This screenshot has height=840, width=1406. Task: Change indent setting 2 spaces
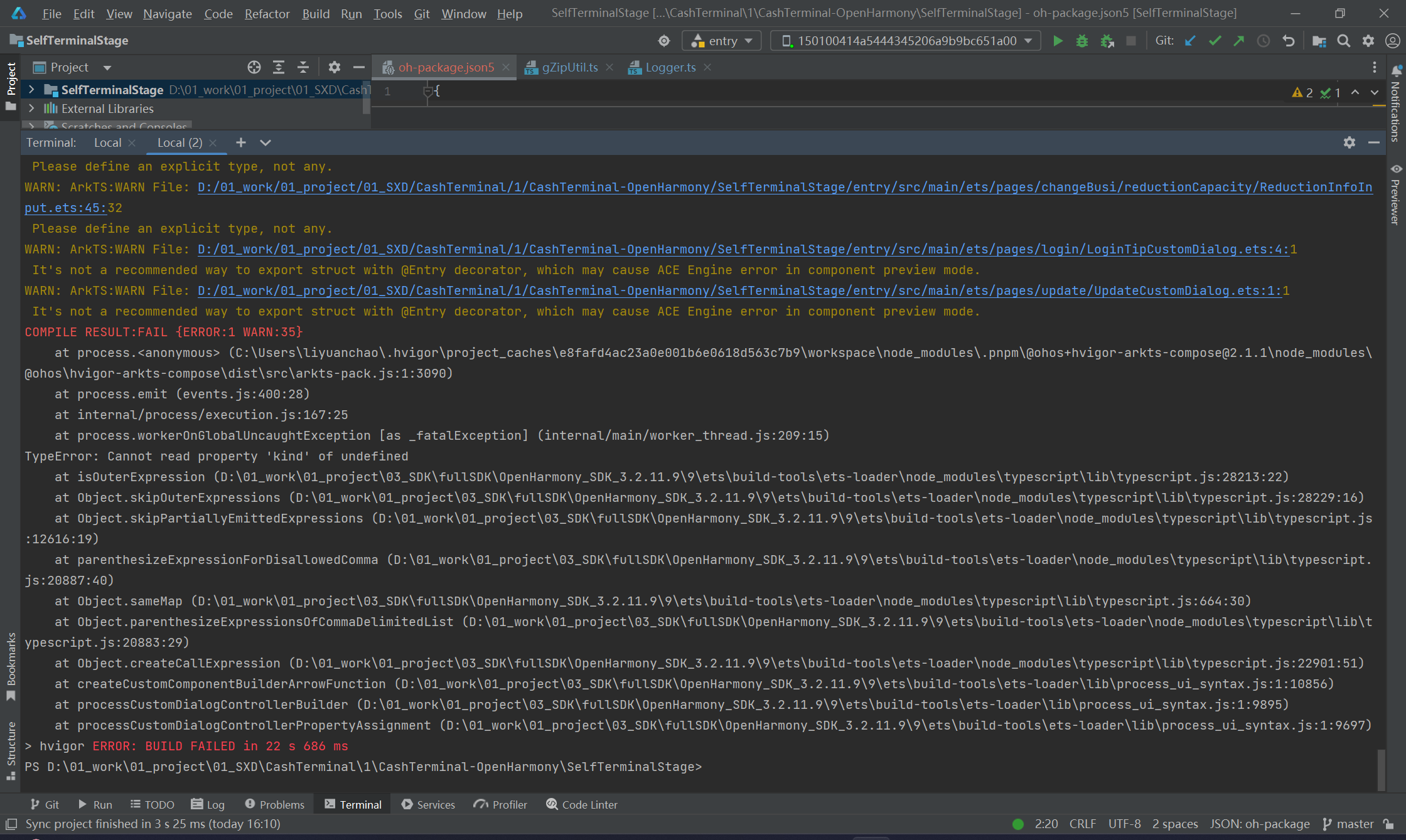(x=1175, y=824)
